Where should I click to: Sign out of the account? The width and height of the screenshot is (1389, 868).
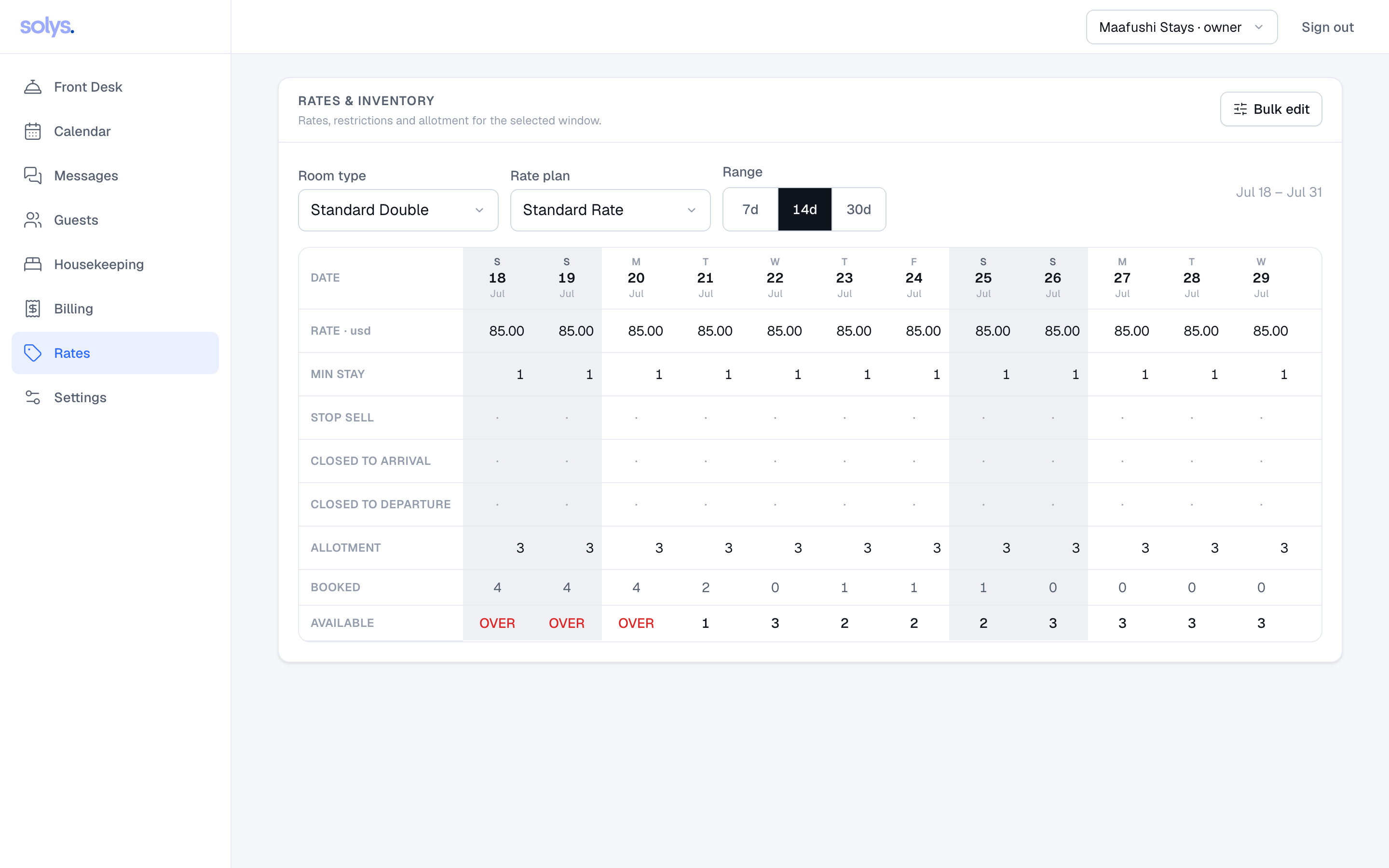[x=1327, y=27]
